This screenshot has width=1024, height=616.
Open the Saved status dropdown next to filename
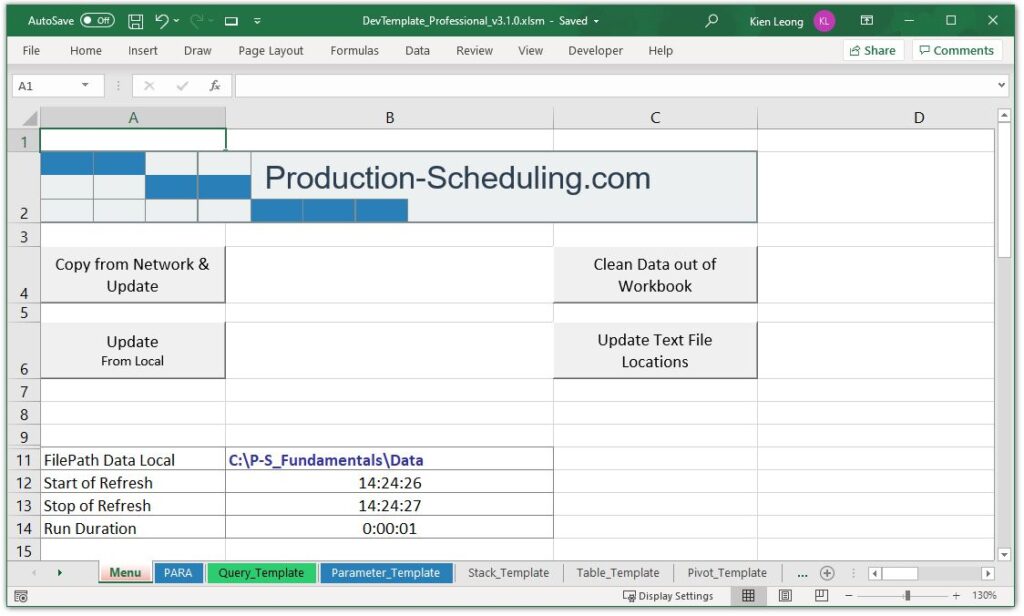(596, 21)
